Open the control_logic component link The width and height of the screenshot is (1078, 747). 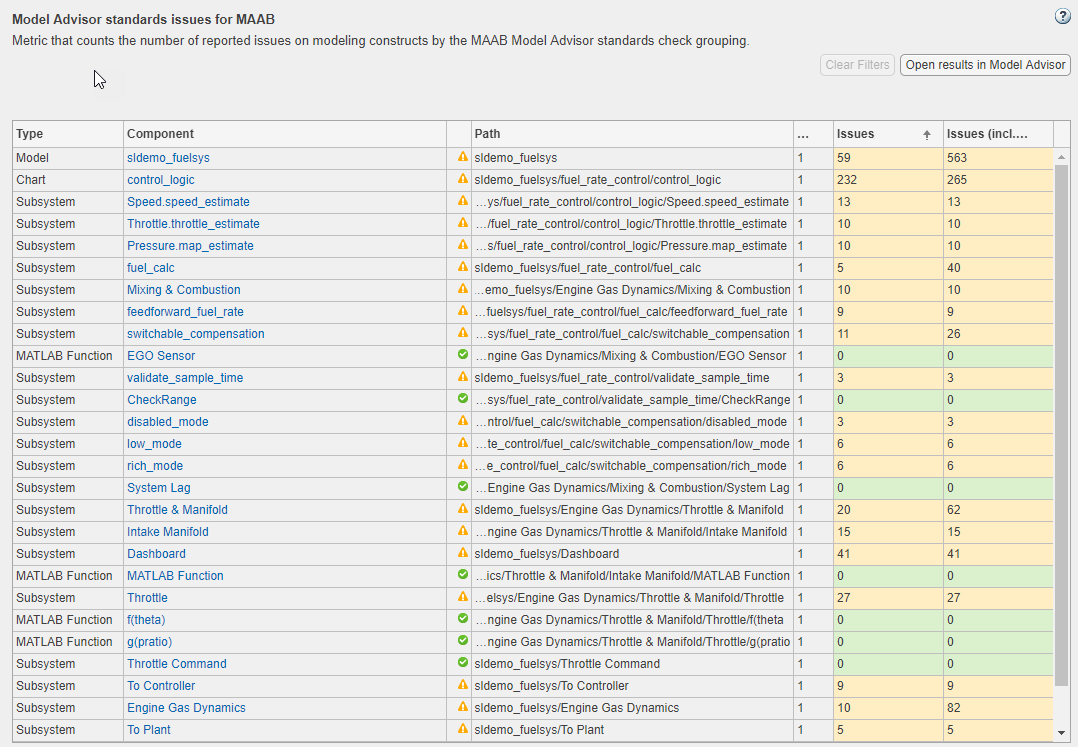[x=160, y=180]
